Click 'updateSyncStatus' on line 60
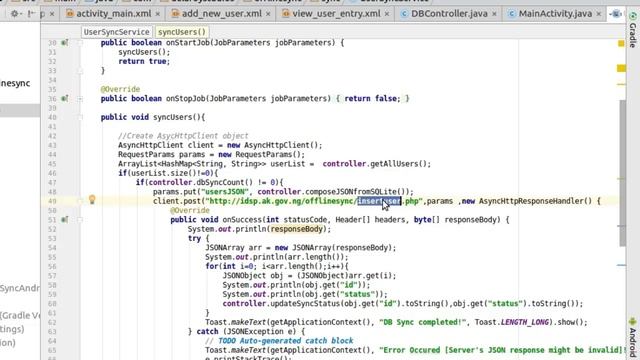Viewport: 640px width, 360px height. (x=305, y=303)
